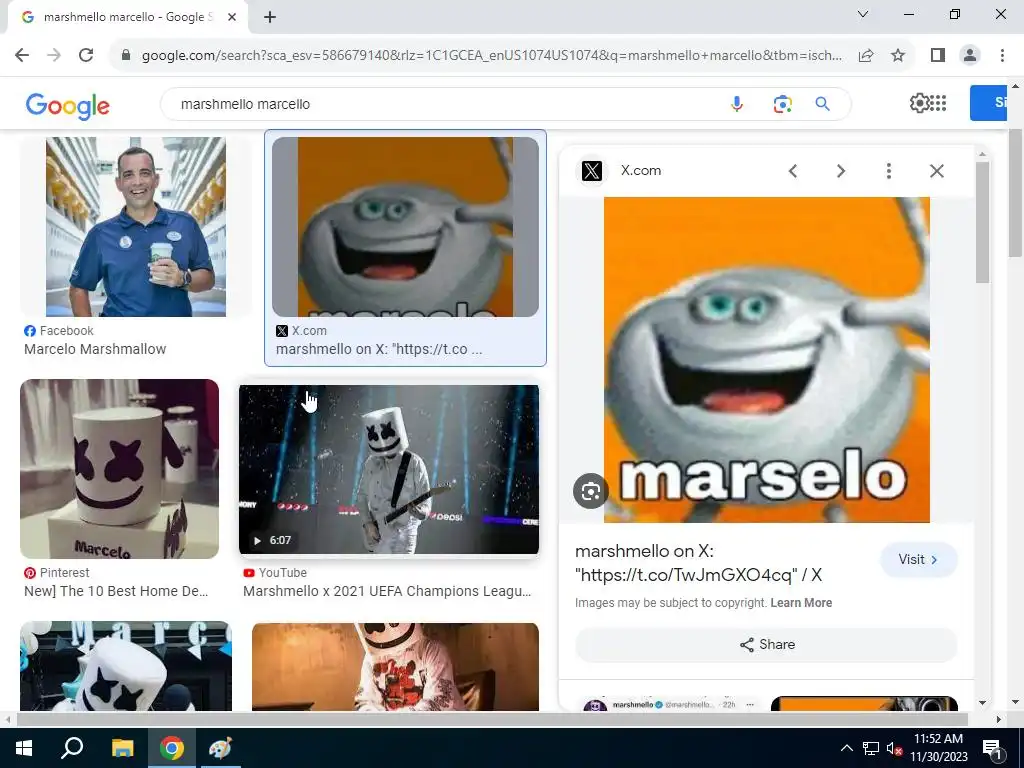Open muted volume tray icon

894,749
